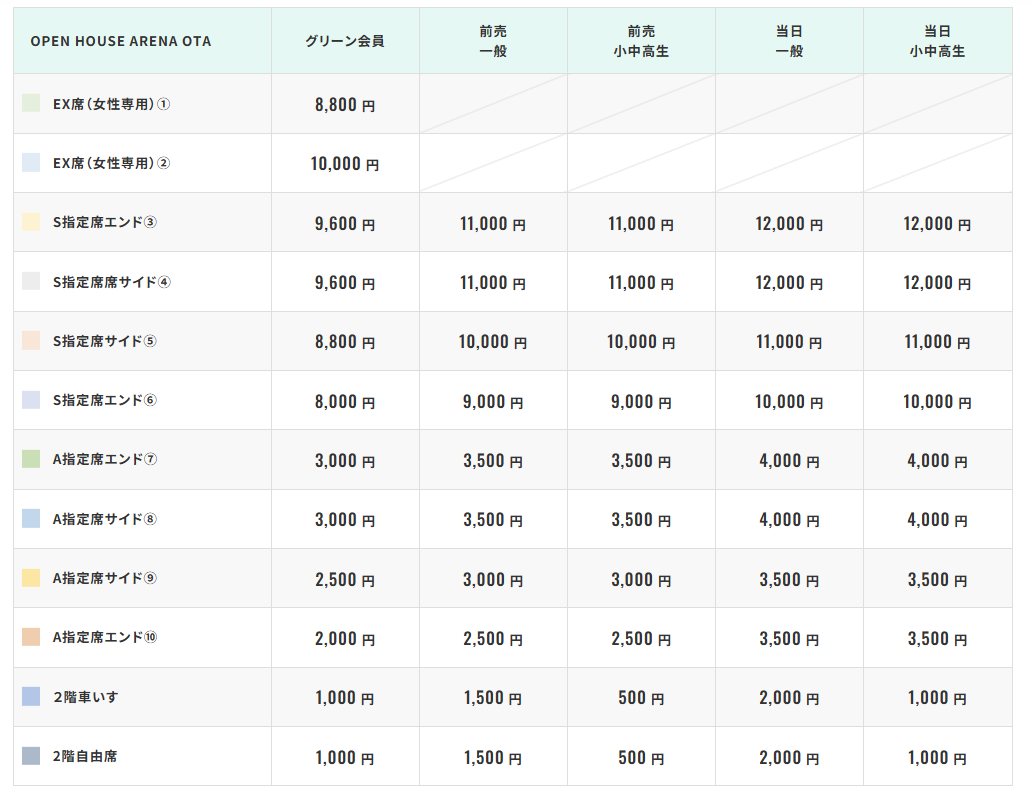Select the gray-blue swatch for 2階自由席
The width and height of the screenshot is (1033, 797).
click(31, 756)
